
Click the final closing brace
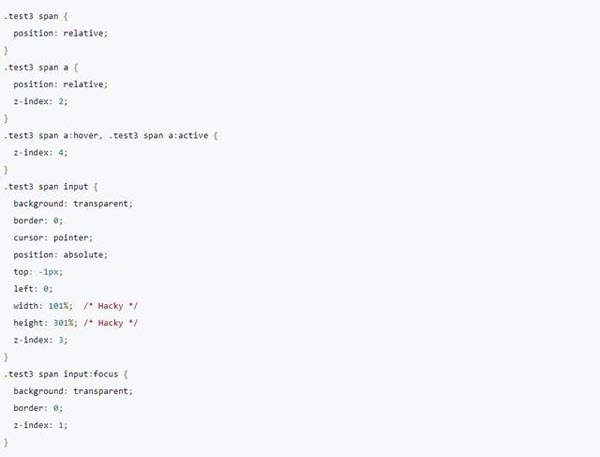[x=6, y=442]
